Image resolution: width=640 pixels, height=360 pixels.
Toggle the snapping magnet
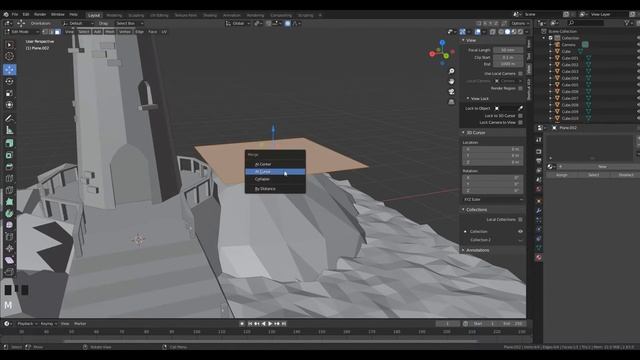tap(269, 23)
